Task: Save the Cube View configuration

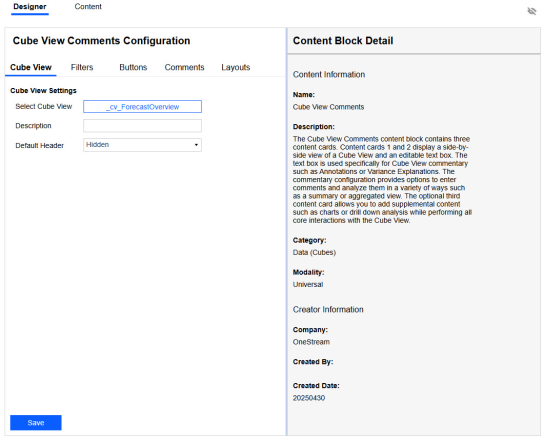Action: 36,422
